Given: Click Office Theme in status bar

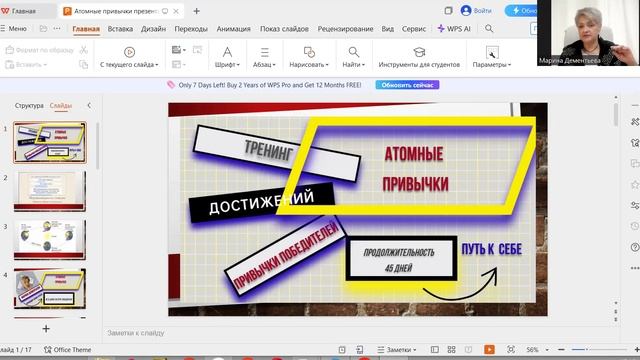Looking at the screenshot, I should (x=68, y=349).
